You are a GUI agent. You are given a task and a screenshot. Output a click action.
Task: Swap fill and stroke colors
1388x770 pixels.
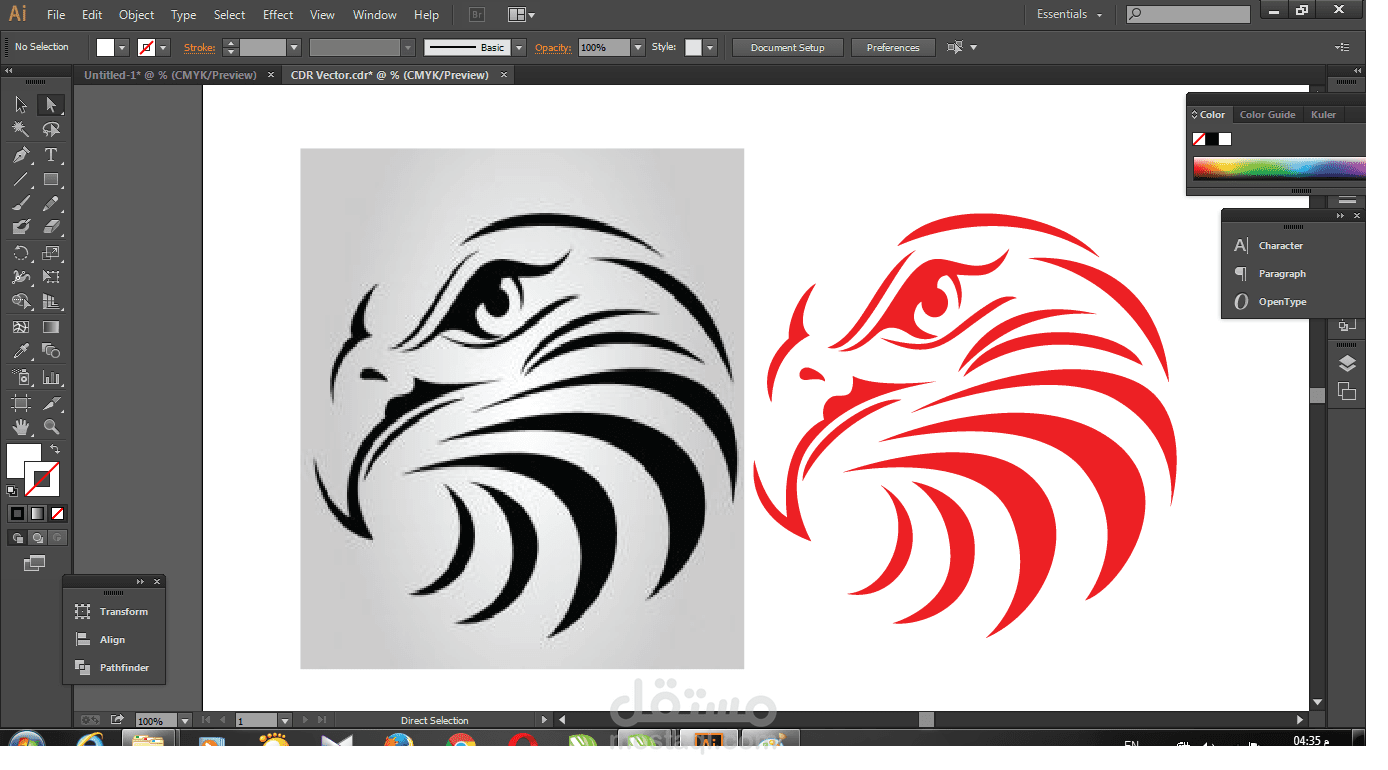(x=55, y=450)
